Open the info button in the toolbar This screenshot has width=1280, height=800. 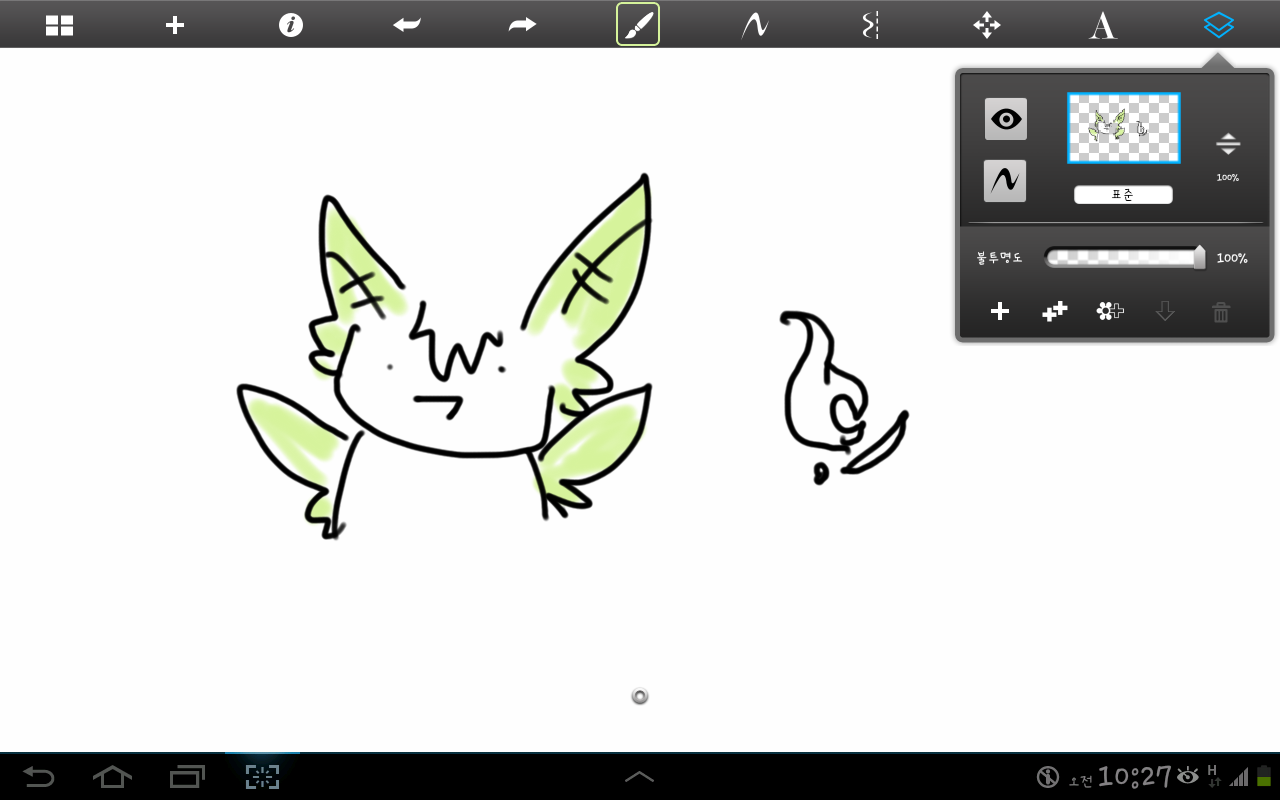pyautogui.click(x=291, y=25)
